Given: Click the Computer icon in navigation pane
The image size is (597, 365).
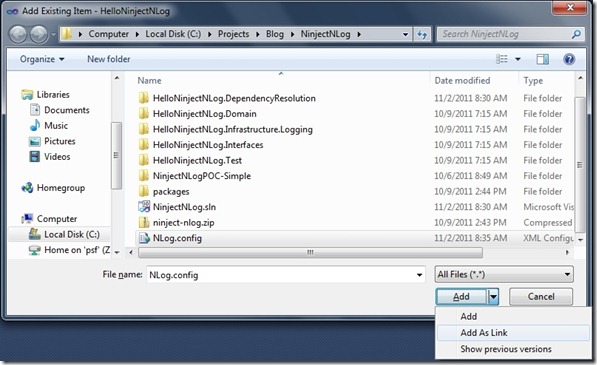Looking at the screenshot, I should tap(27, 218).
